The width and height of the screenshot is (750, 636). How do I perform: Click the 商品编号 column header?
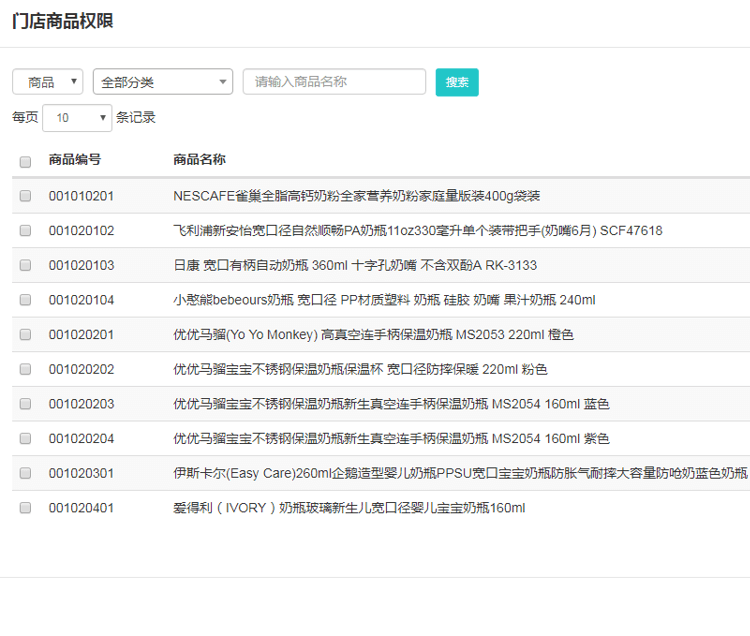click(x=75, y=160)
